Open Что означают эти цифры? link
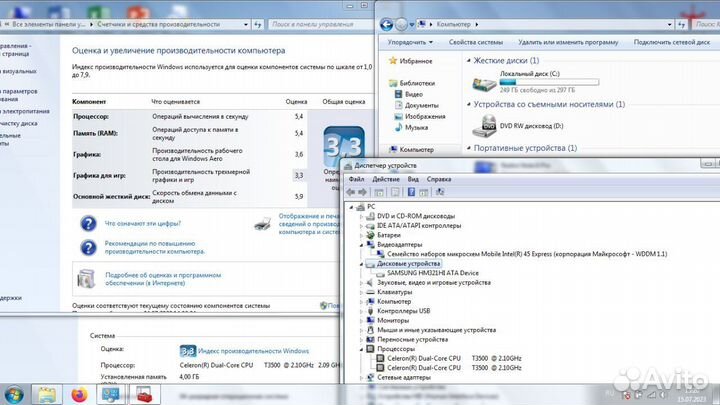 coord(143,224)
